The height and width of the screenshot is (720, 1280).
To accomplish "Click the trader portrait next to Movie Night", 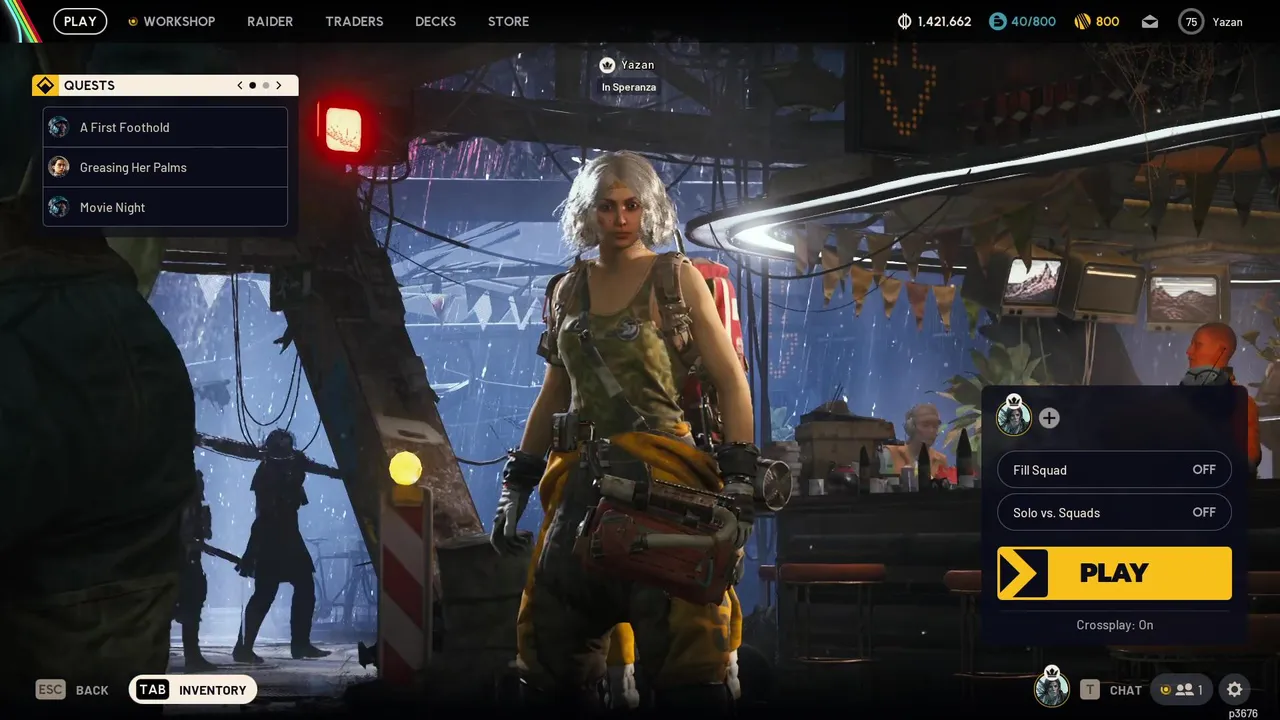I will point(59,207).
